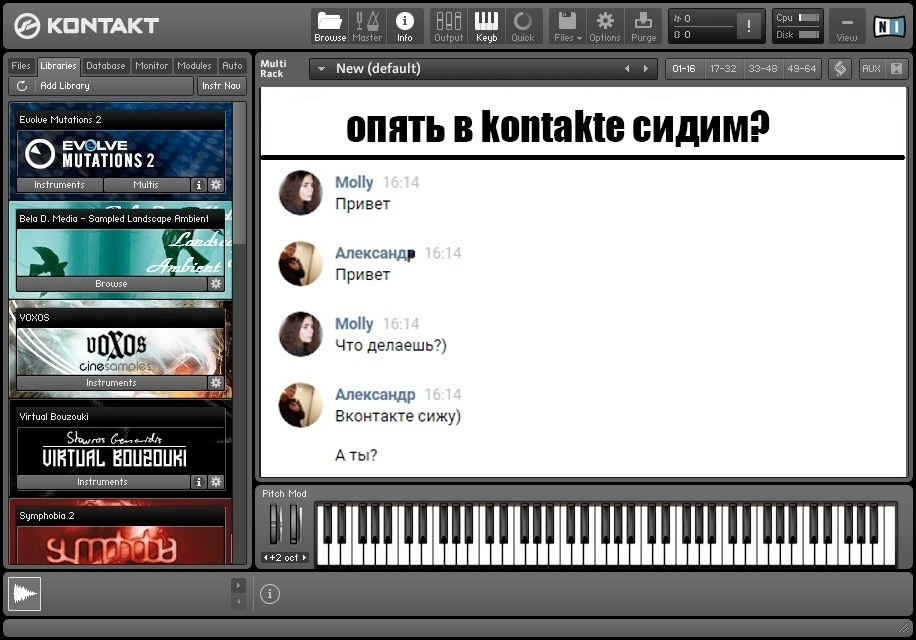Click the Evolve Mutations 2 banner
Viewport: 916px width, 640px height.
pos(120,154)
